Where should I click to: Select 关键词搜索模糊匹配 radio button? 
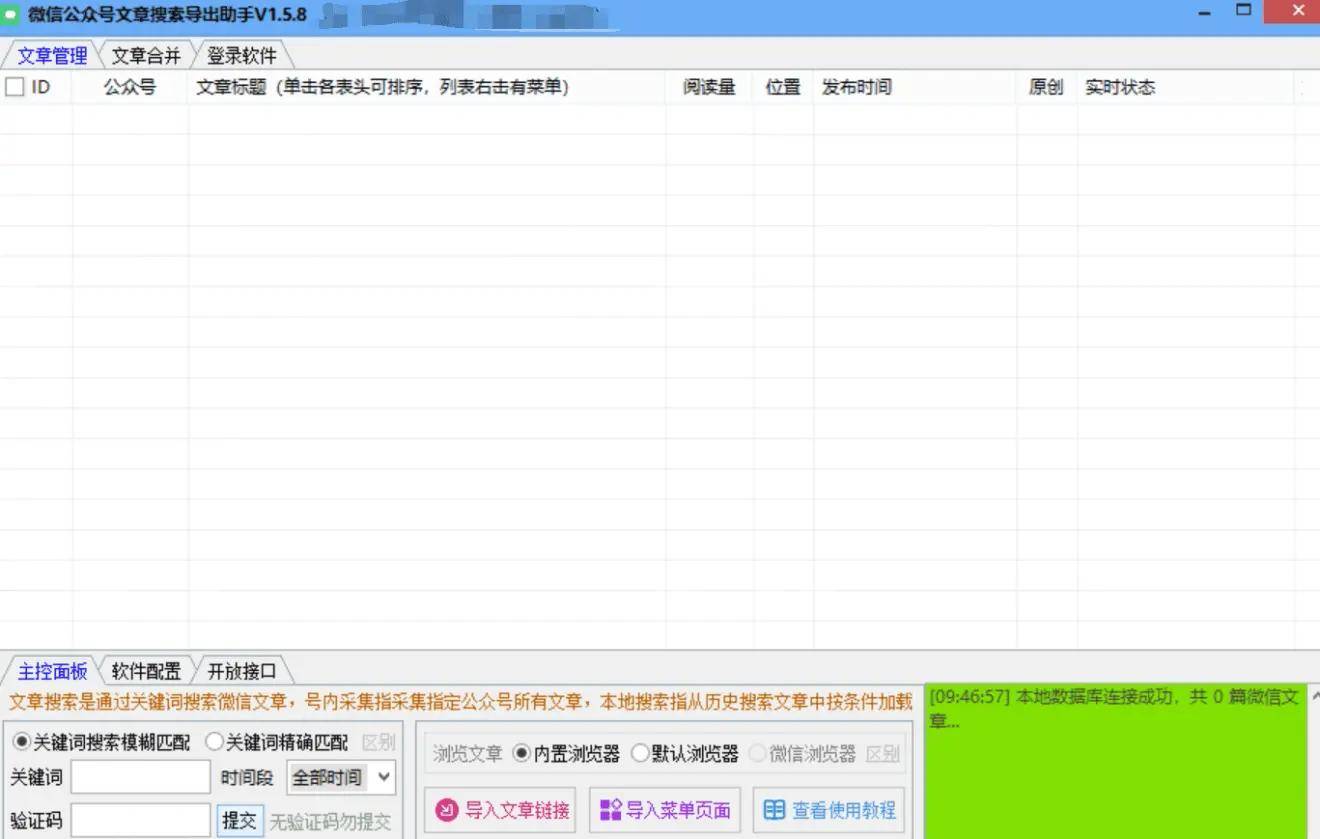coord(21,742)
